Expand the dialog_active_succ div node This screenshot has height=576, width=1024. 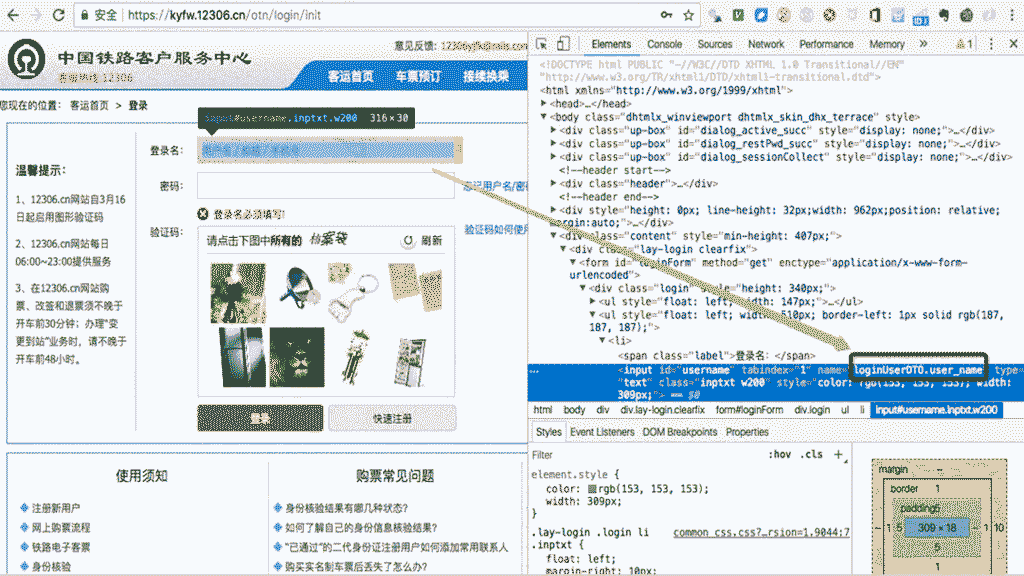(554, 130)
